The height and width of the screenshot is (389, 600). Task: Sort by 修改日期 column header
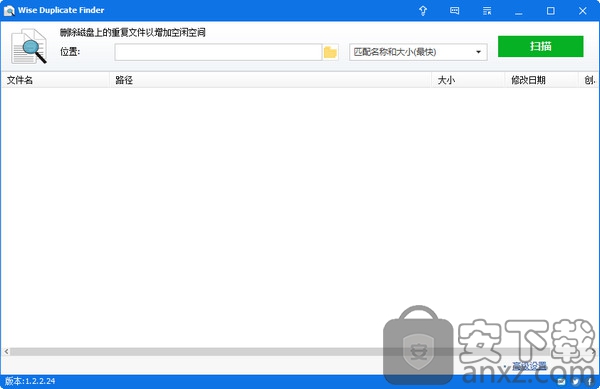pyautogui.click(x=542, y=80)
